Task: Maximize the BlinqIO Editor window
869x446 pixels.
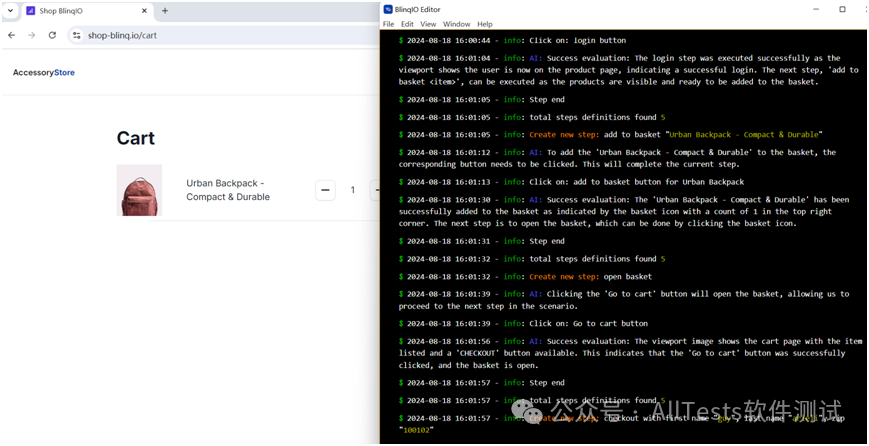Action: 842,9
